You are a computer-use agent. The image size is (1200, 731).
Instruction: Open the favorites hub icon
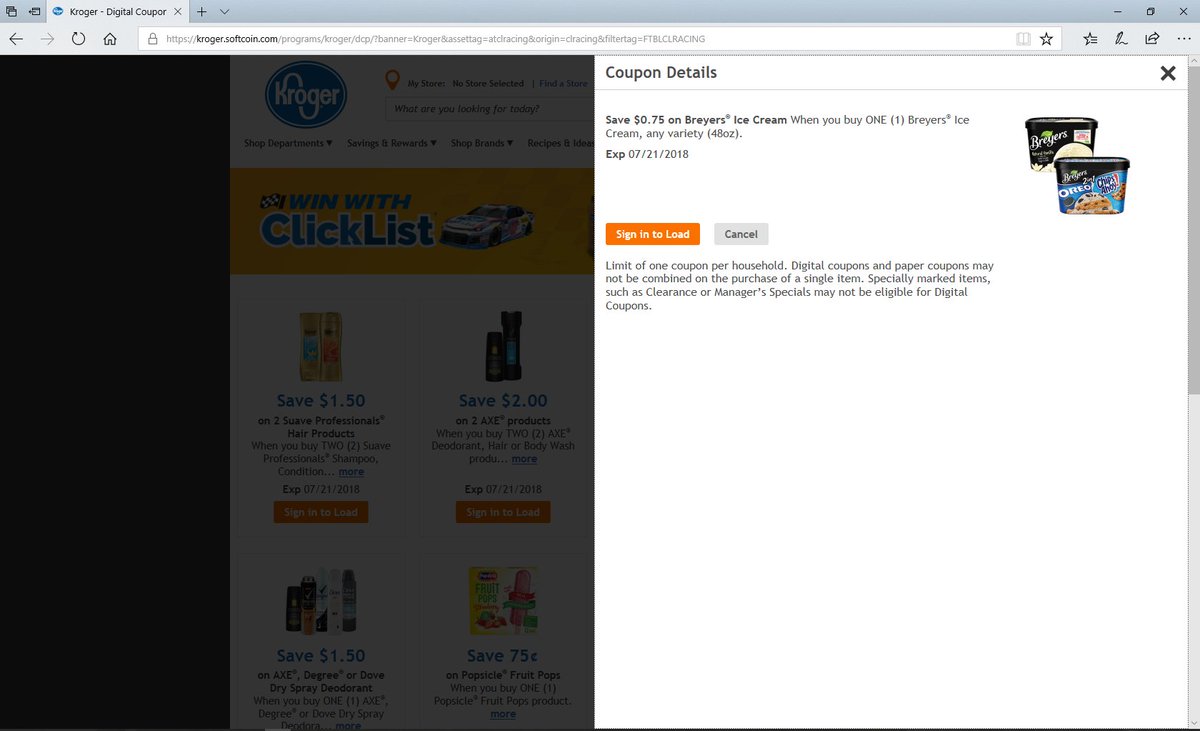[x=1091, y=39]
